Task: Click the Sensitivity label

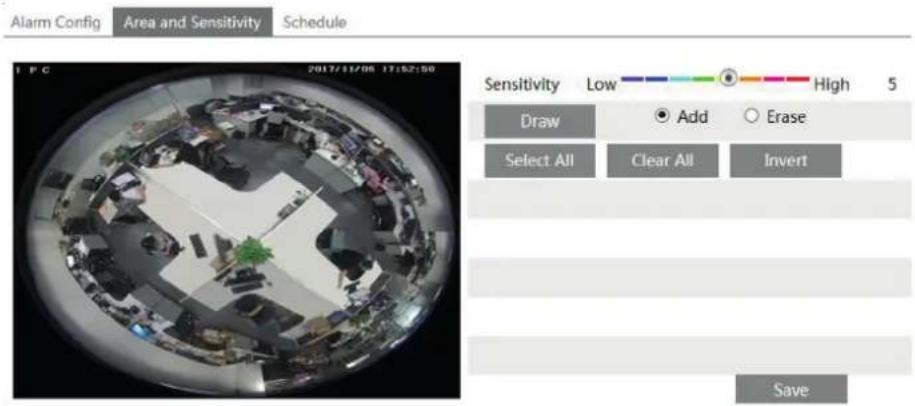Action: (522, 85)
